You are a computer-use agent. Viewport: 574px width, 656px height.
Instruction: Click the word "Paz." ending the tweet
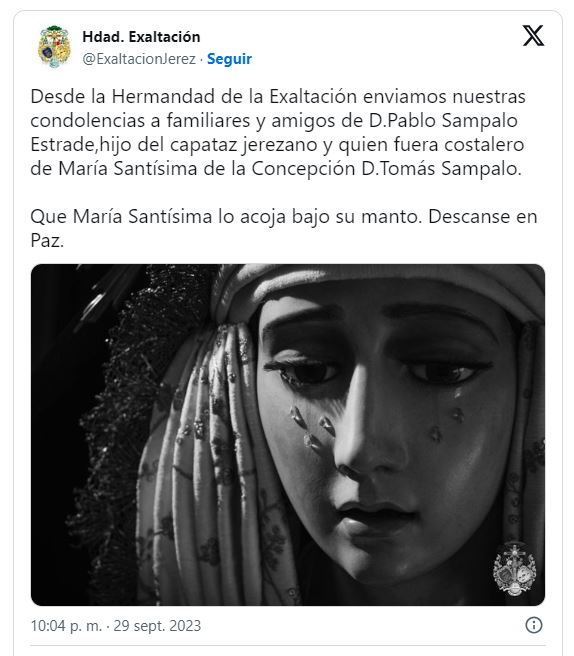pyautogui.click(x=47, y=241)
